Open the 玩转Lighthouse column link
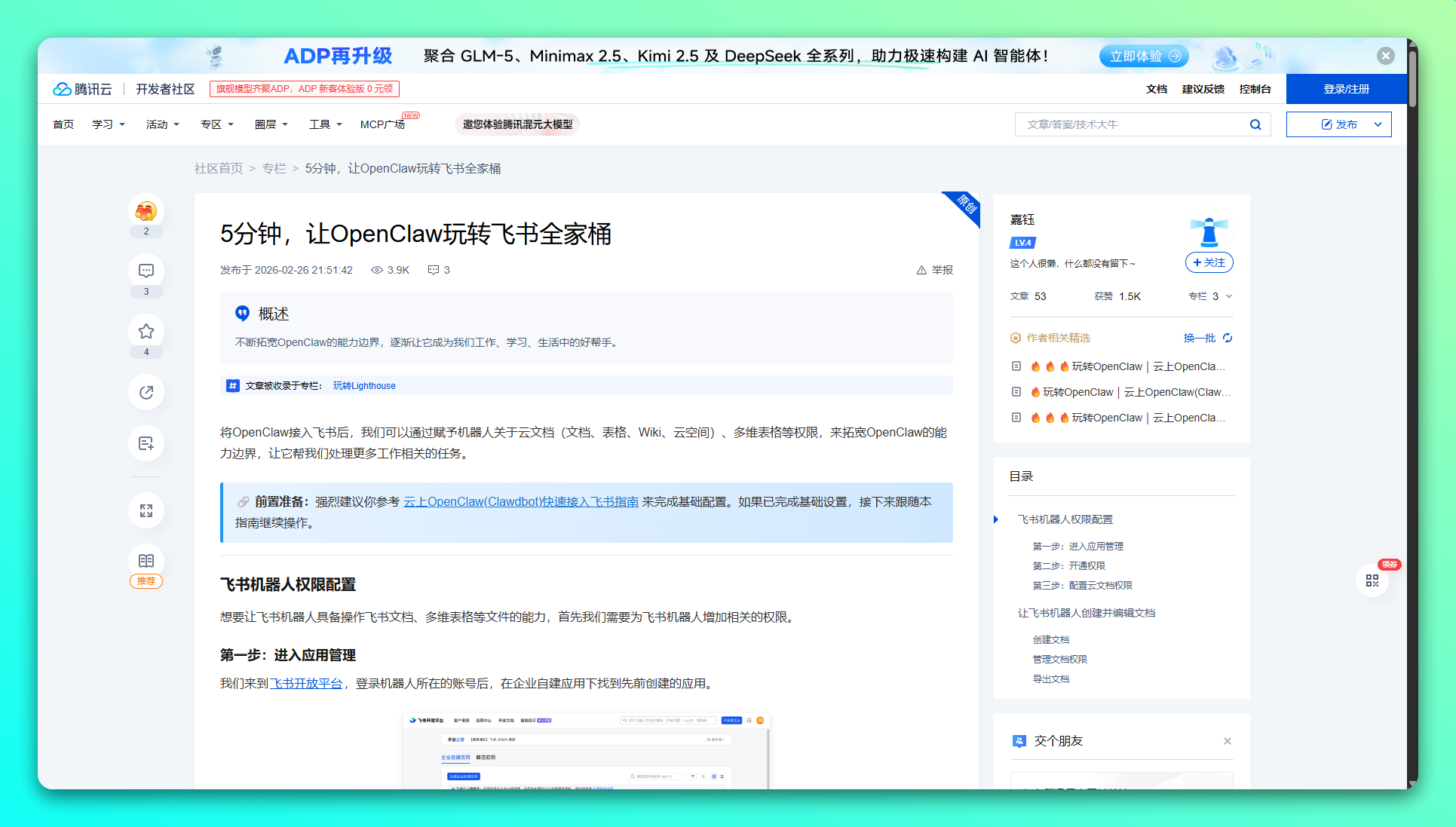Image resolution: width=1456 pixels, height=827 pixels. coord(364,385)
